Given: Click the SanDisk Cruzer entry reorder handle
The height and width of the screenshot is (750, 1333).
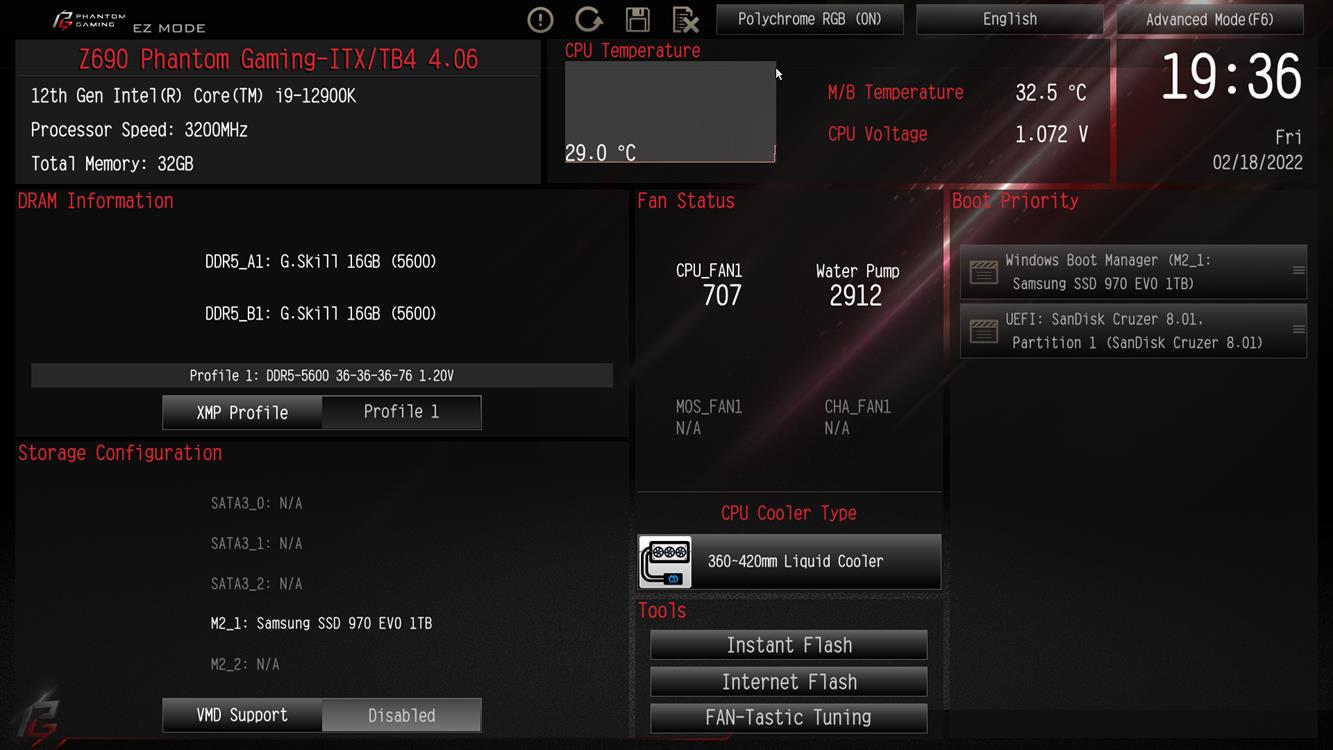Looking at the screenshot, I should (1298, 330).
